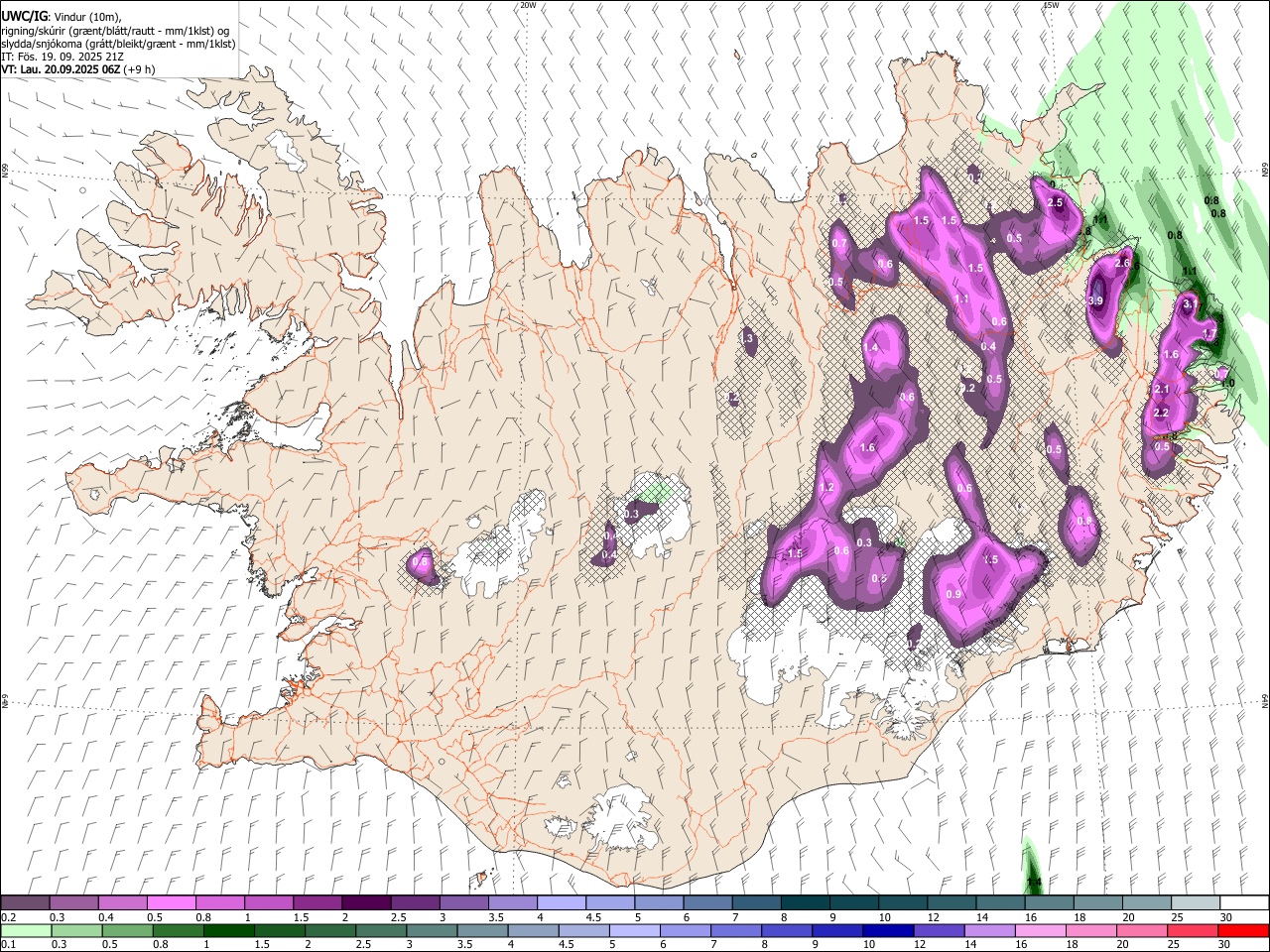Screen dimensions: 1270x952
Task: Click the 3.9 precipitation value on the map
Action: 1095,300
